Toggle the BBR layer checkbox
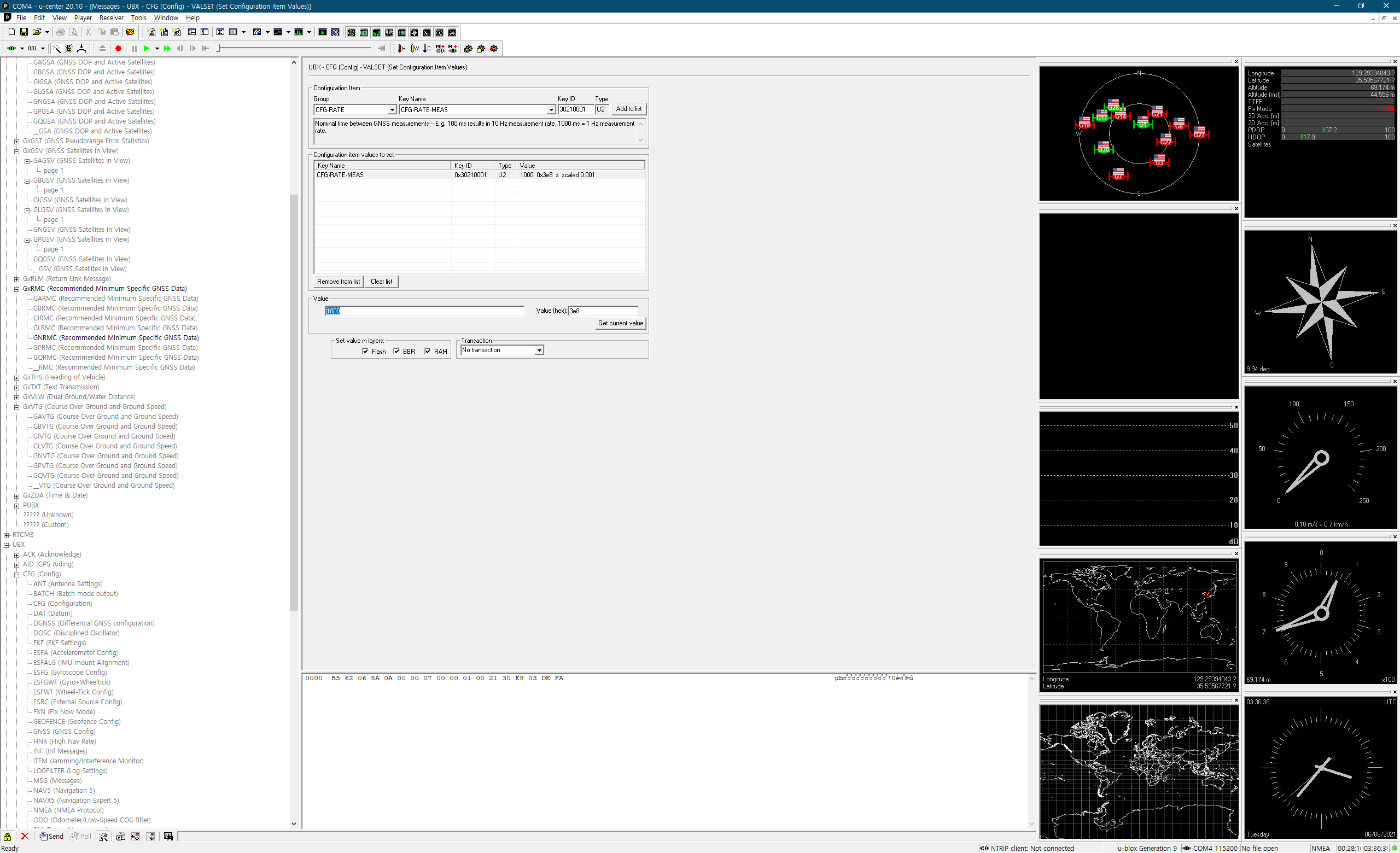Viewport: 1400px width, 853px height. 396,351
